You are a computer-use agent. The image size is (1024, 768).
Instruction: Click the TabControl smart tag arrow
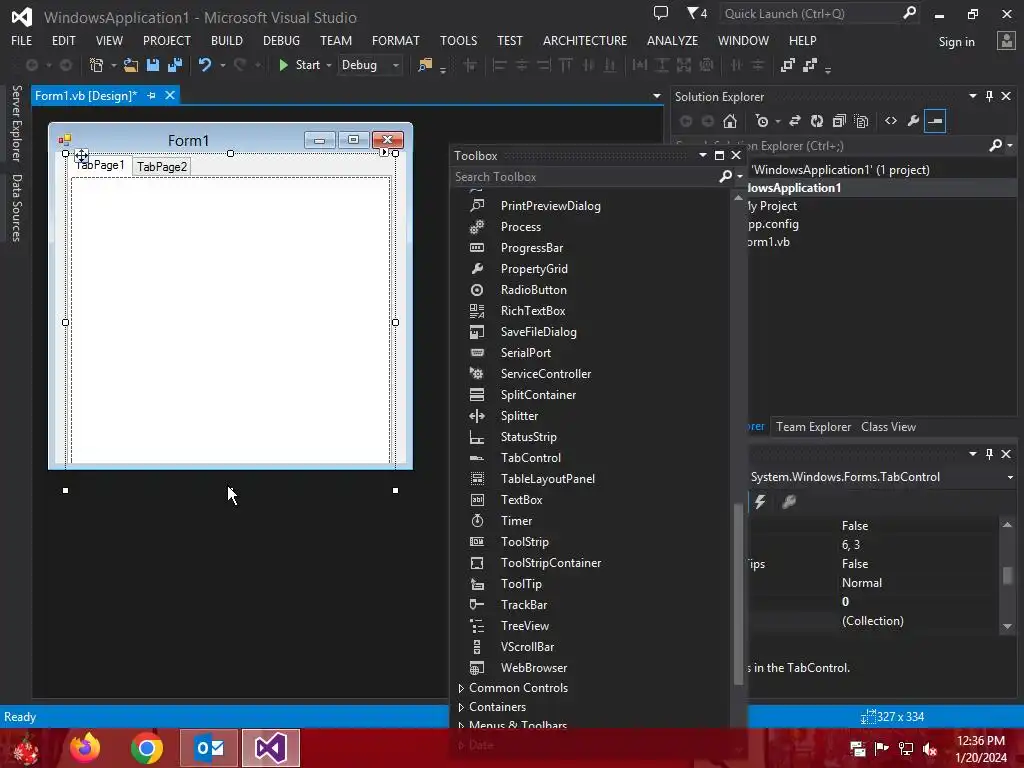click(x=384, y=152)
